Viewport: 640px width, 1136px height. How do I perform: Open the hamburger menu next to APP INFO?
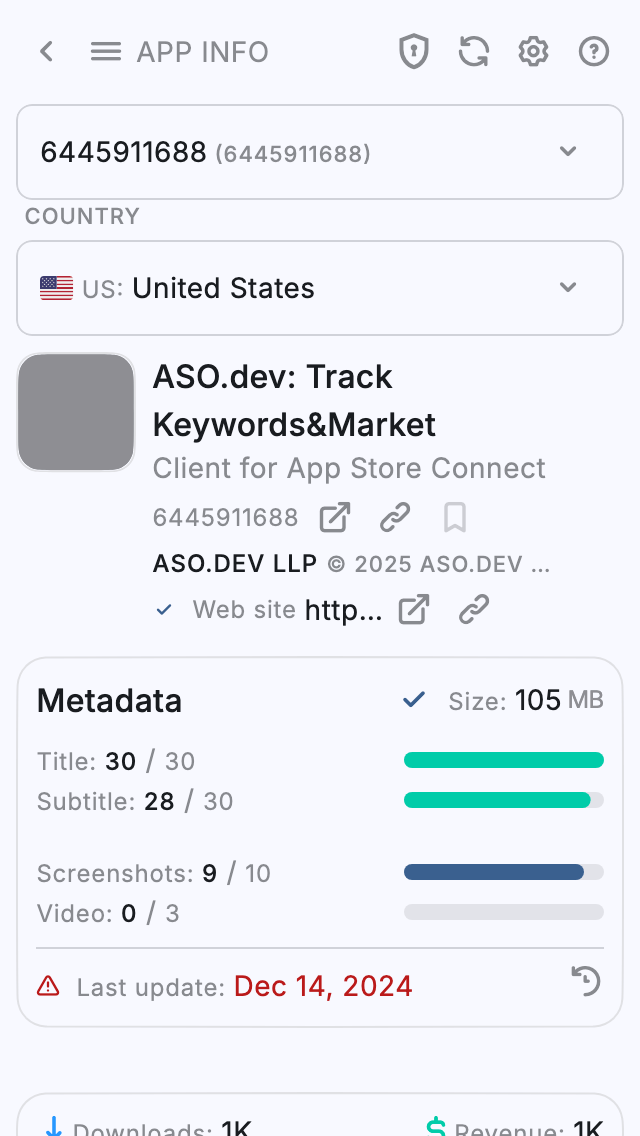[105, 51]
